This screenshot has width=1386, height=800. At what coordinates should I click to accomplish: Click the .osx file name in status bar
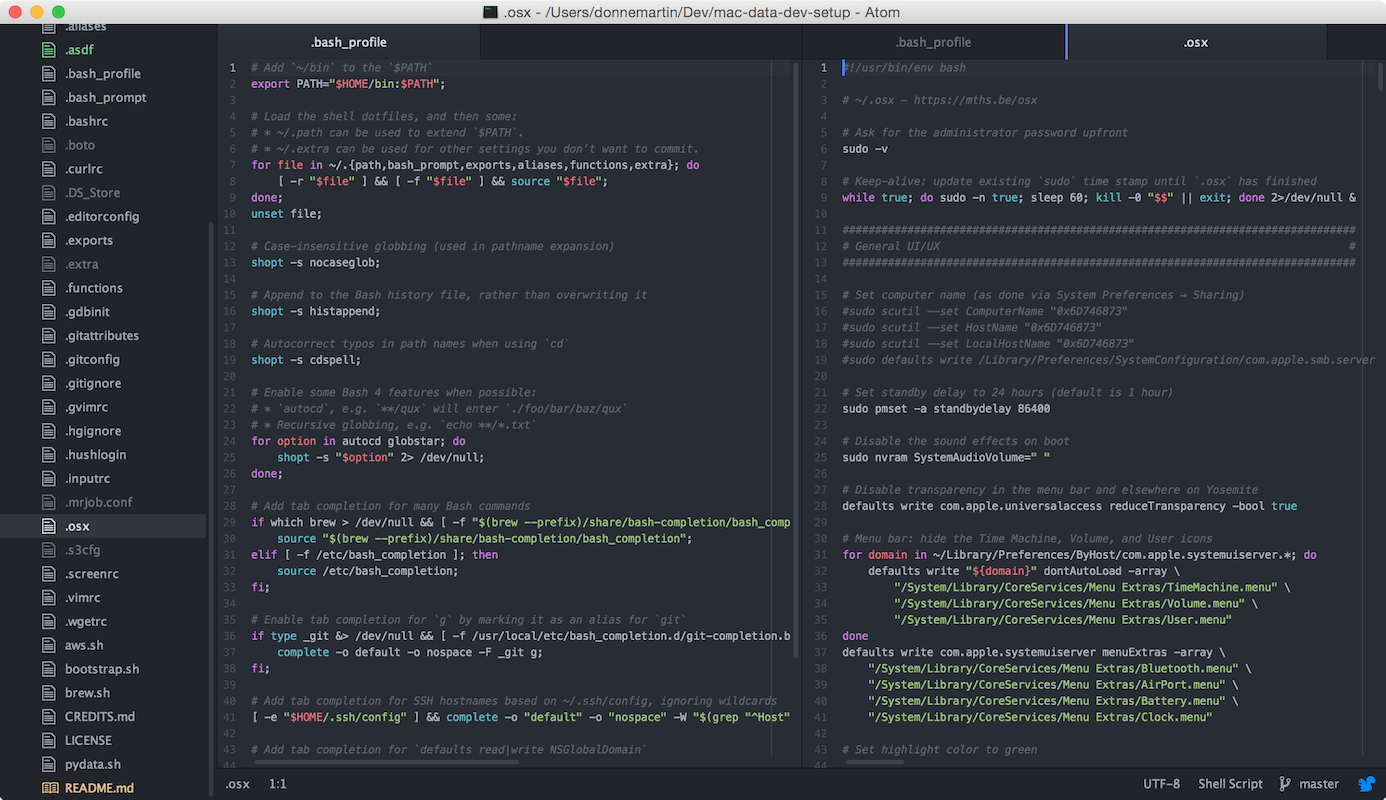click(x=238, y=784)
